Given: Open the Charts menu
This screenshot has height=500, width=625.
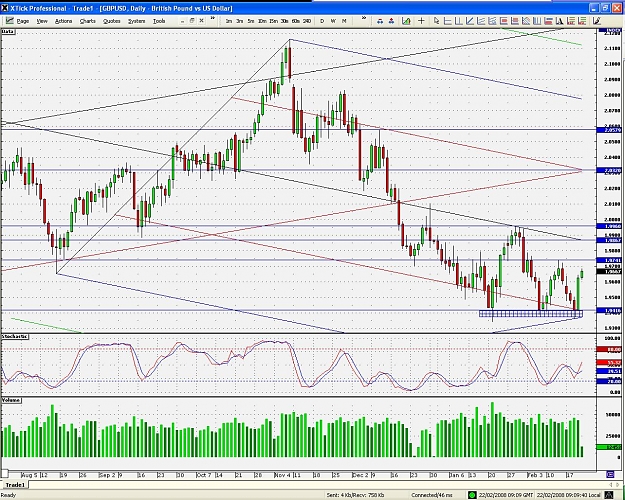Looking at the screenshot, I should click(87, 21).
